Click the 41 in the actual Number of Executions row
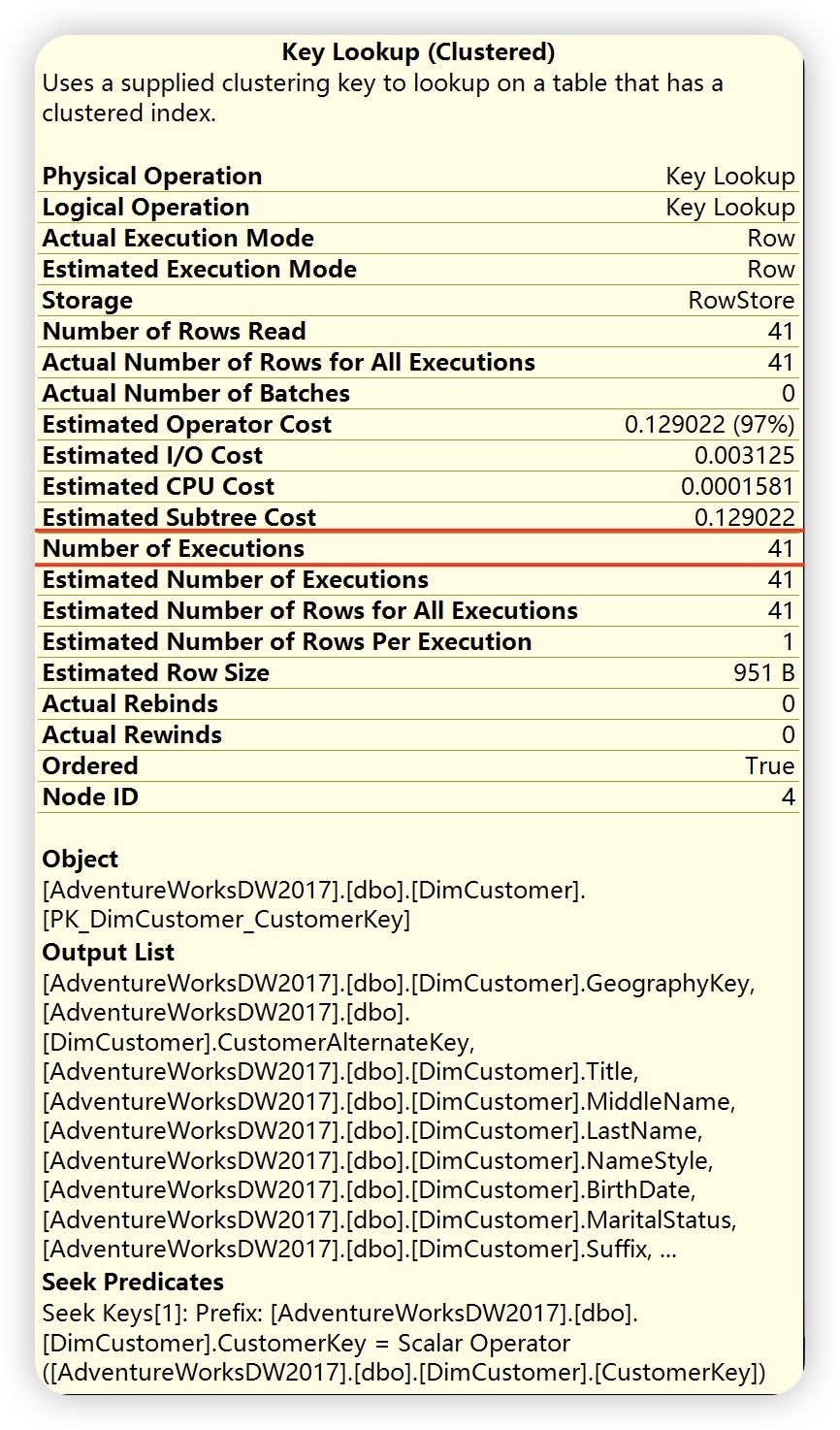 781,549
